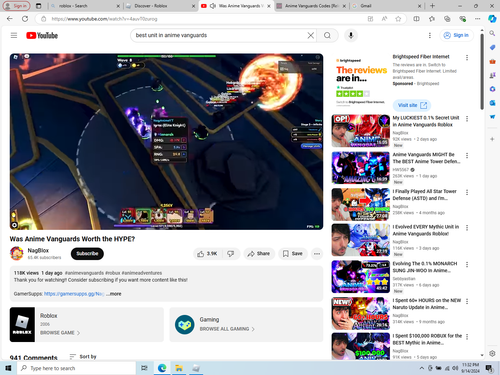The height and width of the screenshot is (375, 500).
Task: Go to YouTube home via logo
Action: [x=42, y=35]
